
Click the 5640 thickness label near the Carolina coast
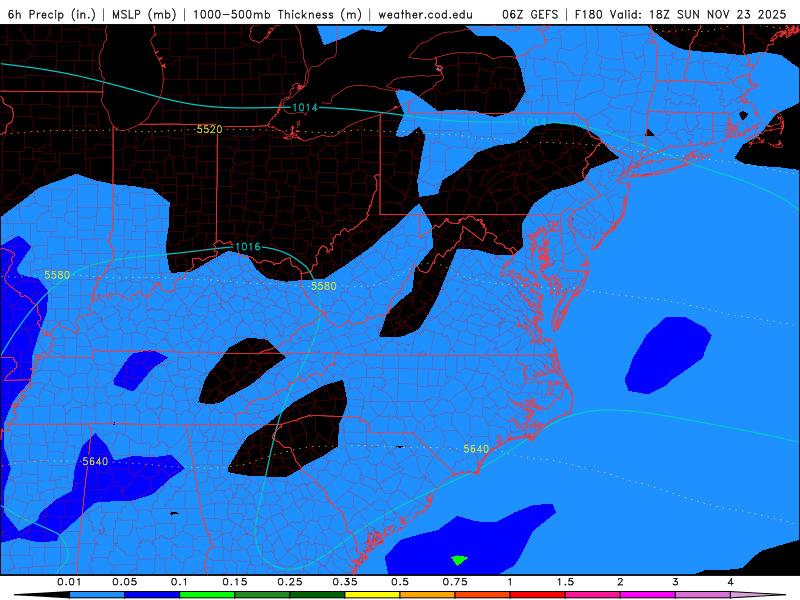pos(476,449)
